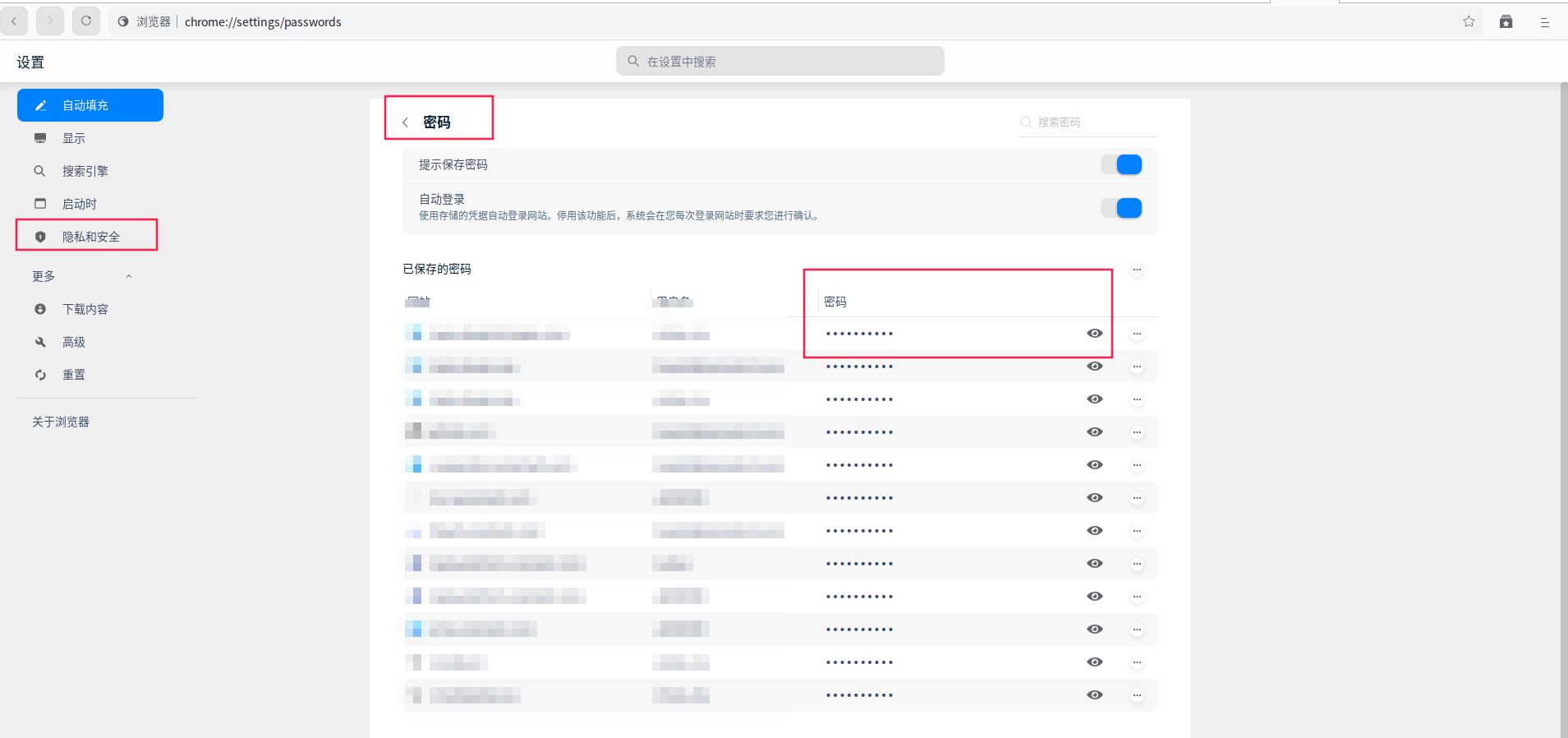Open more actions for first saved password

click(1137, 334)
